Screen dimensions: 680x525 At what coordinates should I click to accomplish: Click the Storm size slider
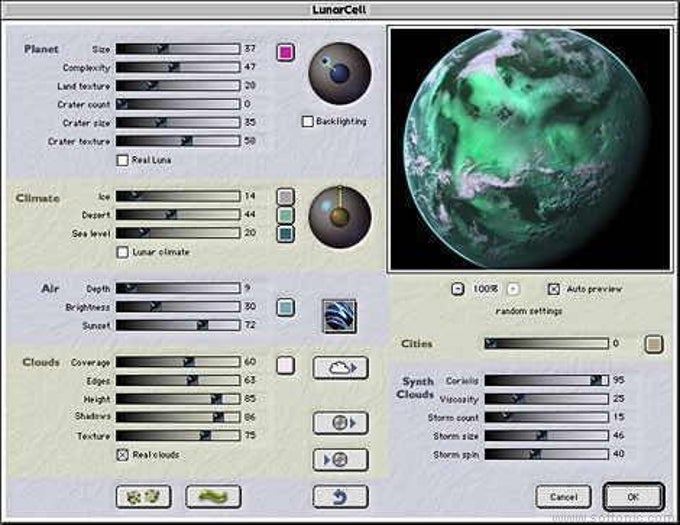click(546, 436)
